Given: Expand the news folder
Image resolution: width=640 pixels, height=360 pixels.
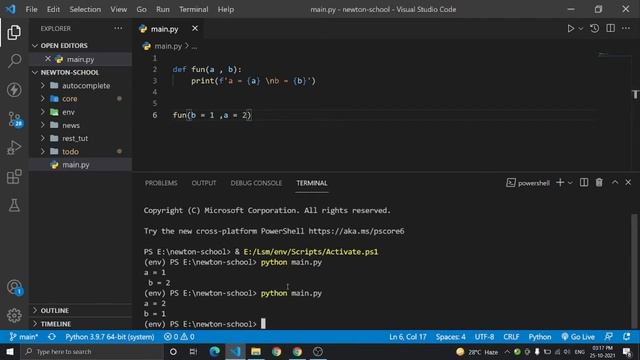Looking at the screenshot, I should pyautogui.click(x=80, y=125).
